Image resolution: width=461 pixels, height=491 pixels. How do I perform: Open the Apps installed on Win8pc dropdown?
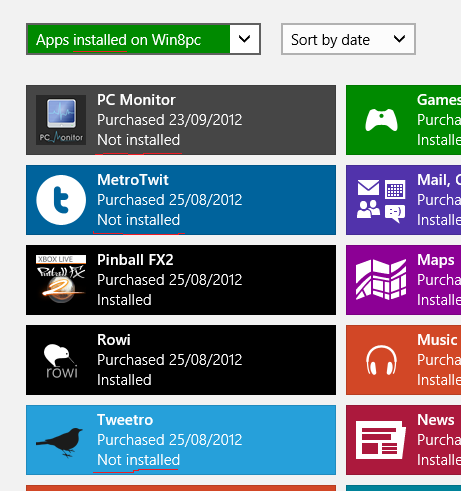(x=143, y=39)
